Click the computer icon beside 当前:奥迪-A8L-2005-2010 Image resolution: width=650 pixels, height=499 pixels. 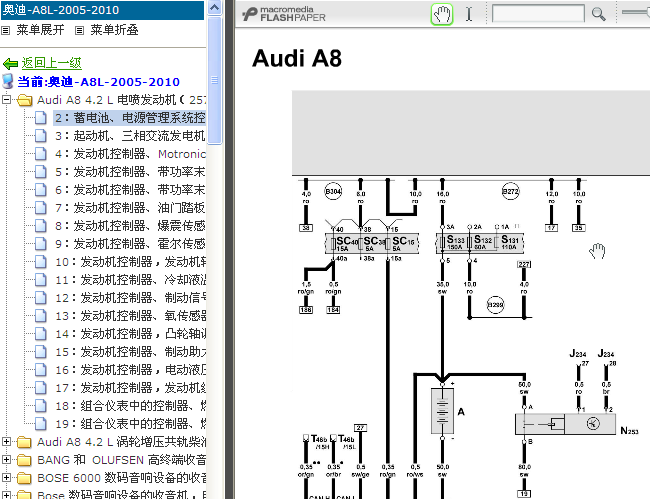tap(8, 81)
